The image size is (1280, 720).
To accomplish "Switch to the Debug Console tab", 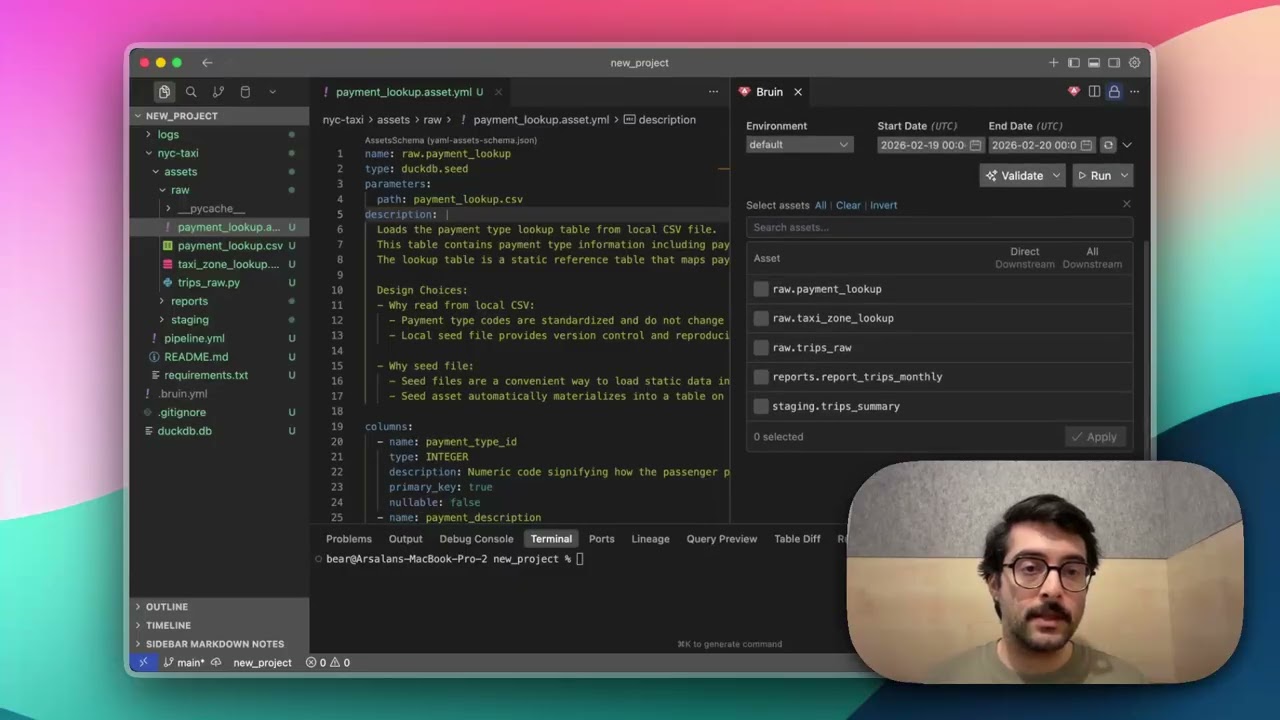I will (x=476, y=539).
